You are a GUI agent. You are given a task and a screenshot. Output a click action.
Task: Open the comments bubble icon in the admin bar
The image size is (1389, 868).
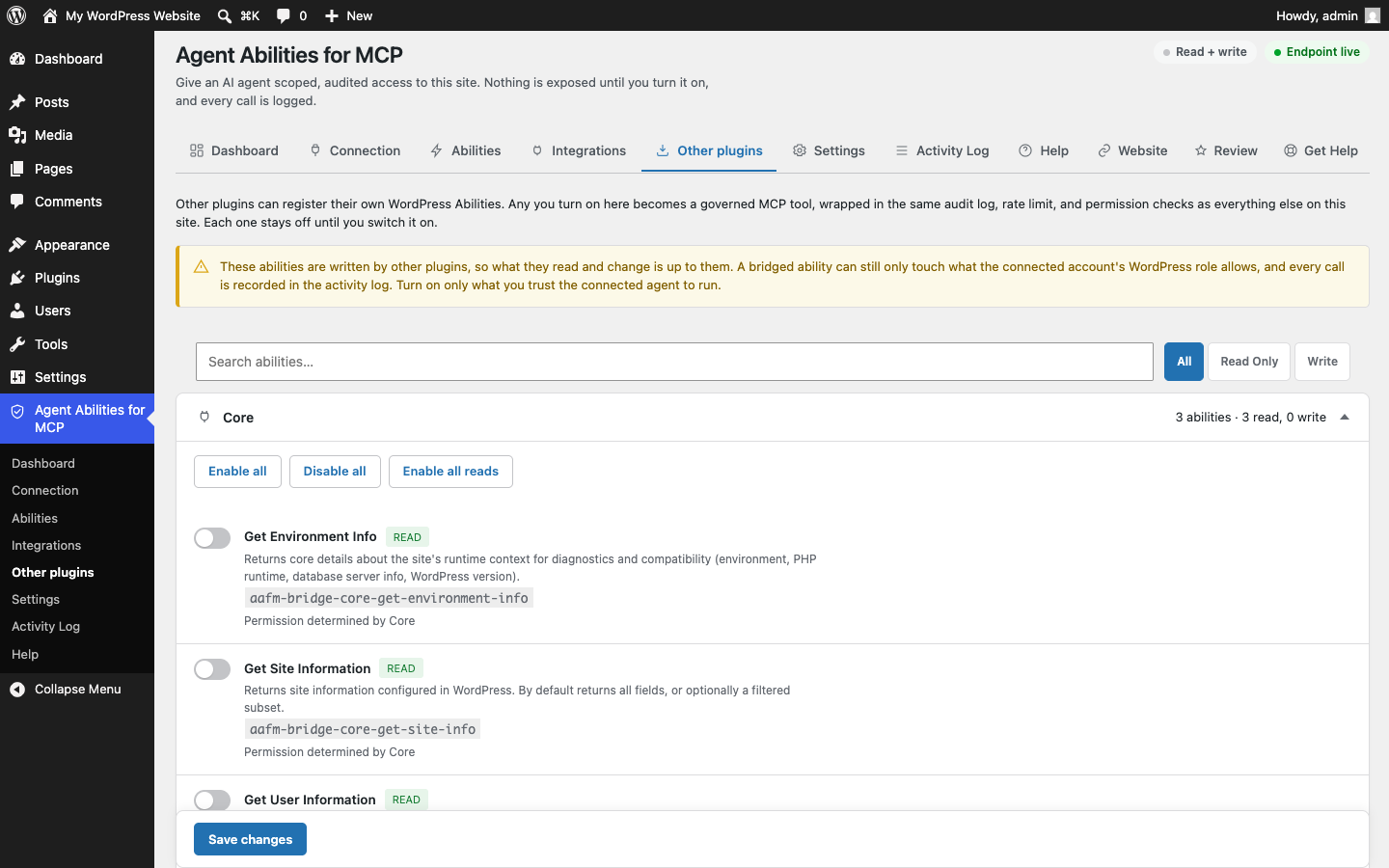click(284, 15)
